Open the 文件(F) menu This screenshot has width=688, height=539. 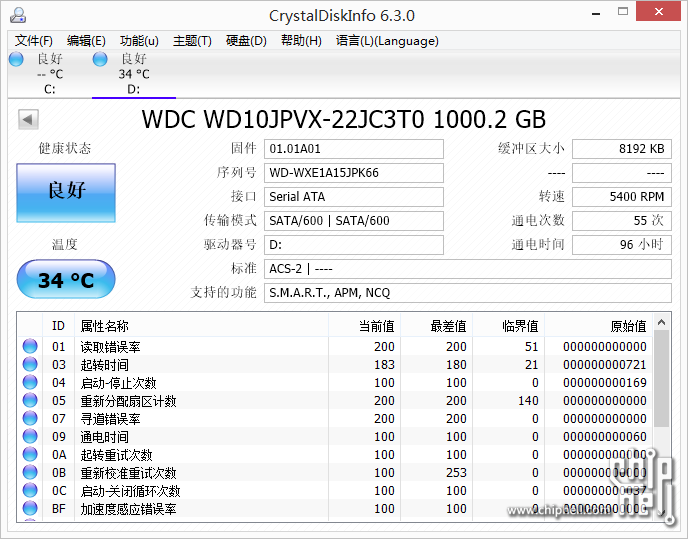point(34,41)
